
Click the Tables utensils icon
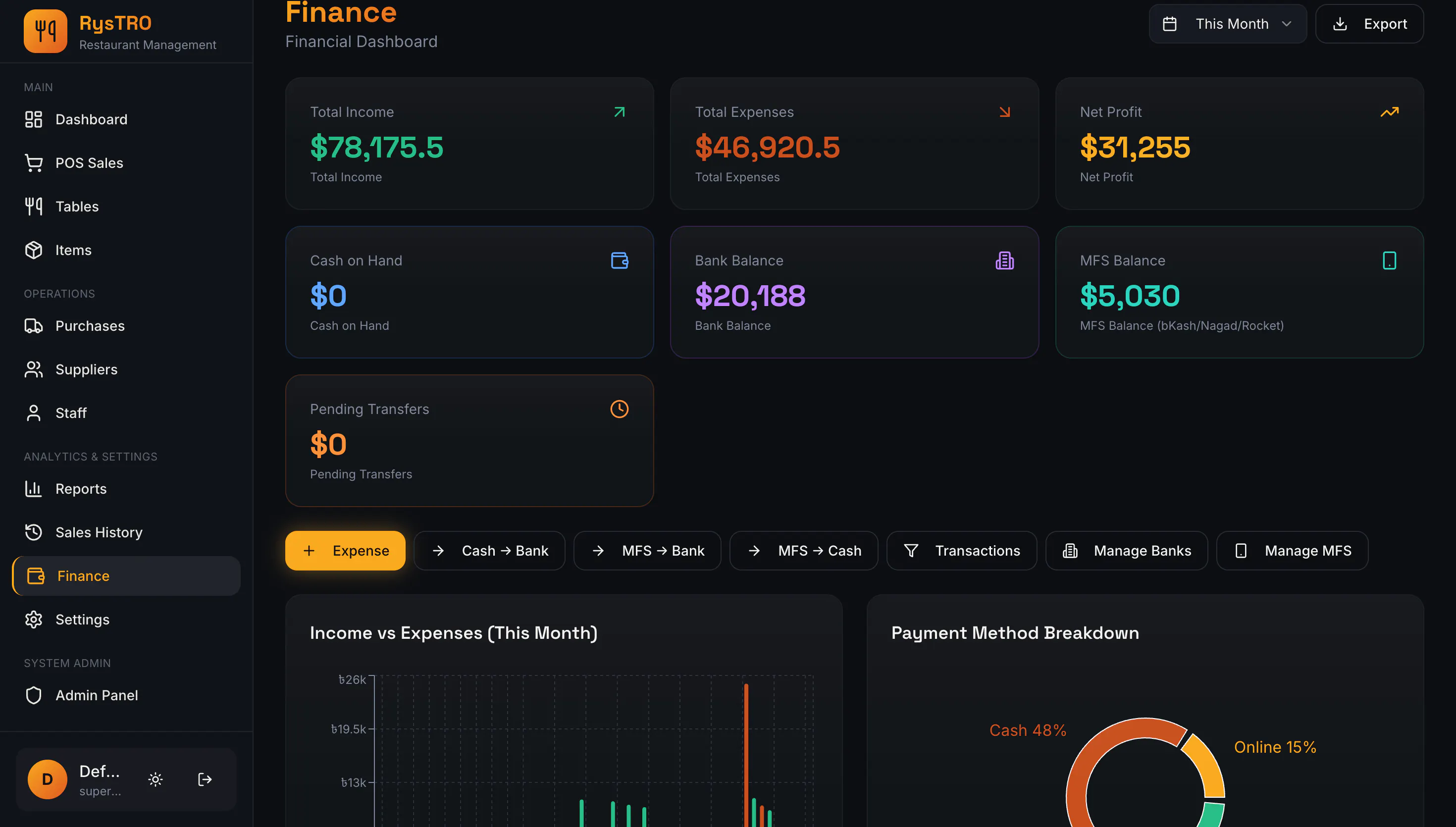34,206
